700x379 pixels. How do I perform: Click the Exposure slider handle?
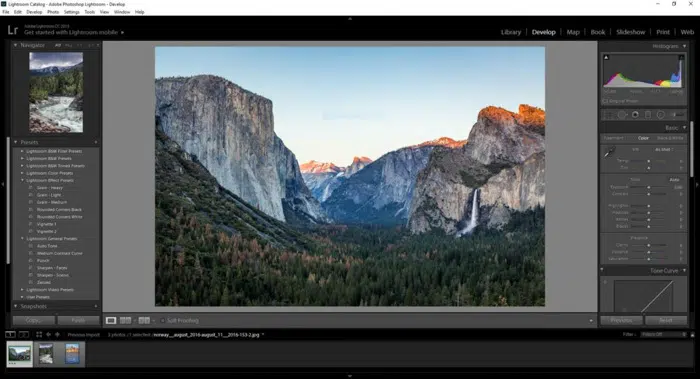pyautogui.click(x=649, y=187)
